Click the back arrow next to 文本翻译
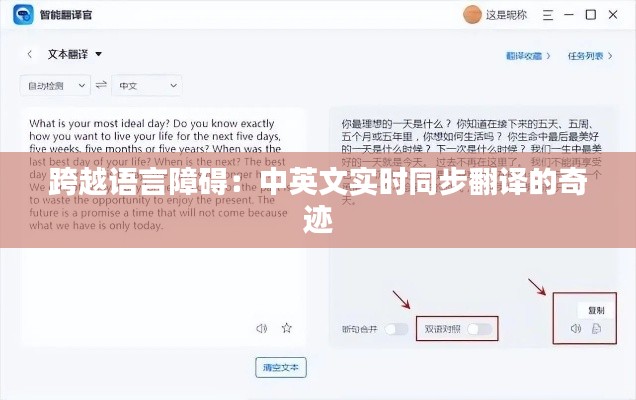 pos(30,54)
